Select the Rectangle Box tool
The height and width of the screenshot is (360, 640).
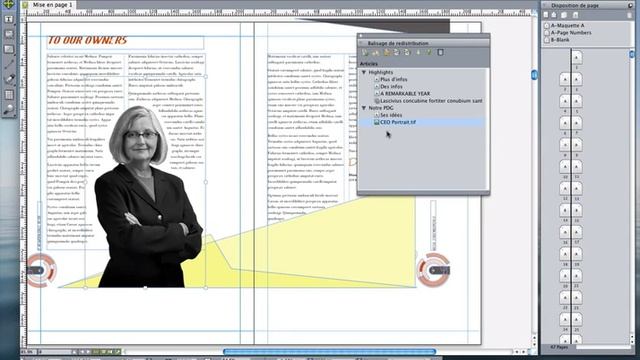[x=9, y=49]
